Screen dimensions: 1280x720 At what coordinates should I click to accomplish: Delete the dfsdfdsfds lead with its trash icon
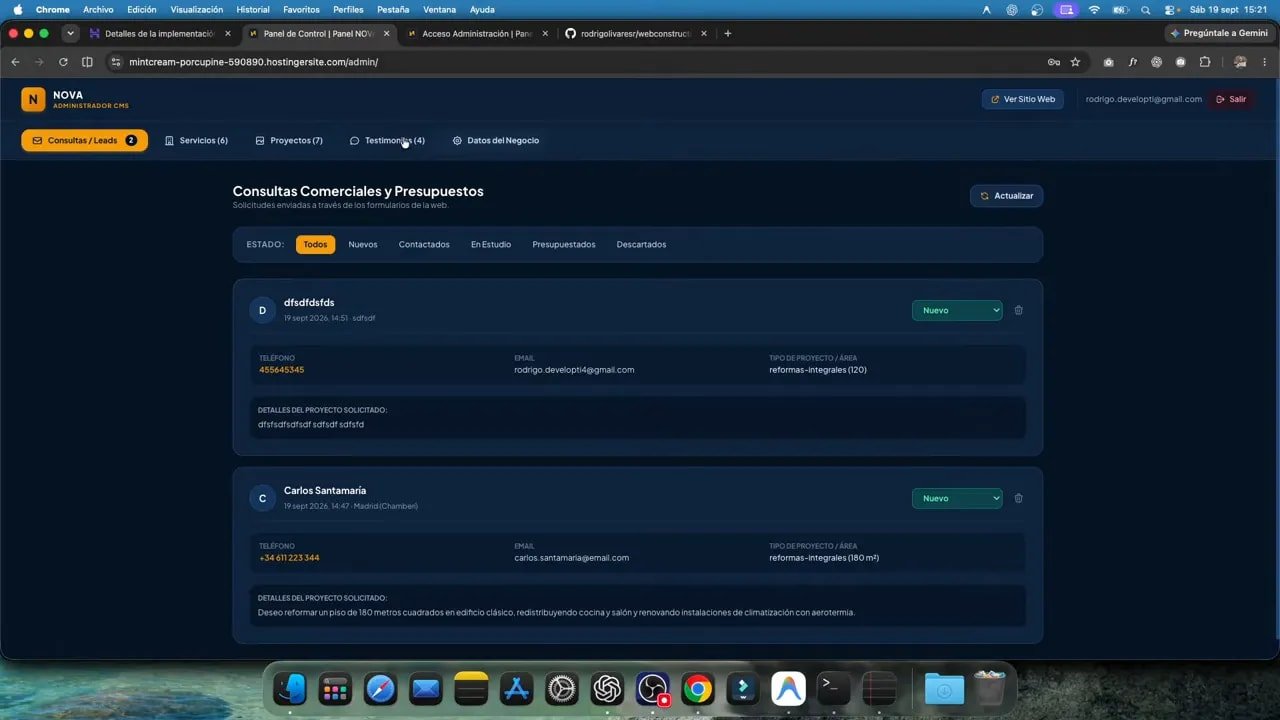pos(1018,310)
